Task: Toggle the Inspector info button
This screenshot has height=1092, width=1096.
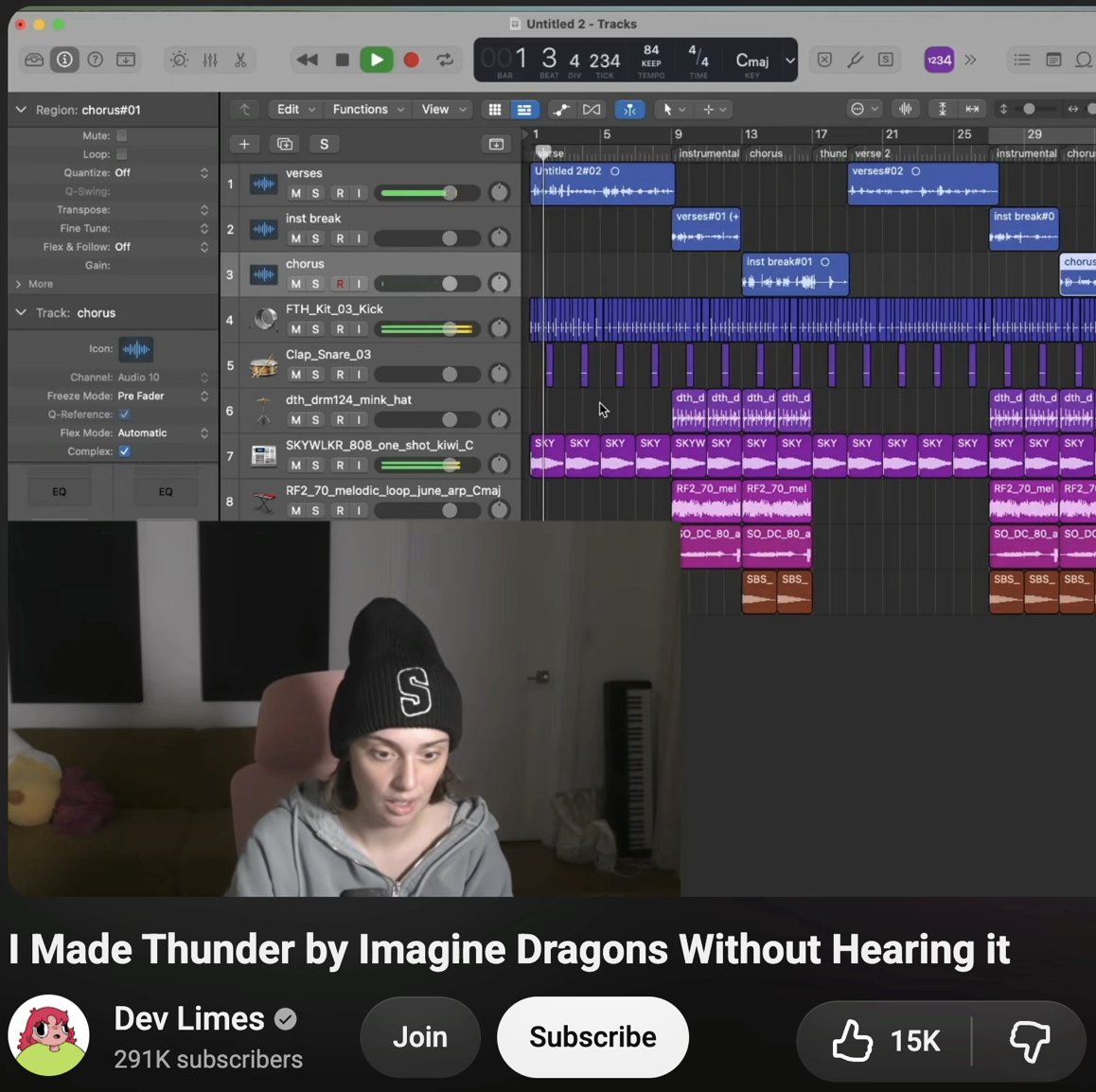Action: (x=64, y=60)
